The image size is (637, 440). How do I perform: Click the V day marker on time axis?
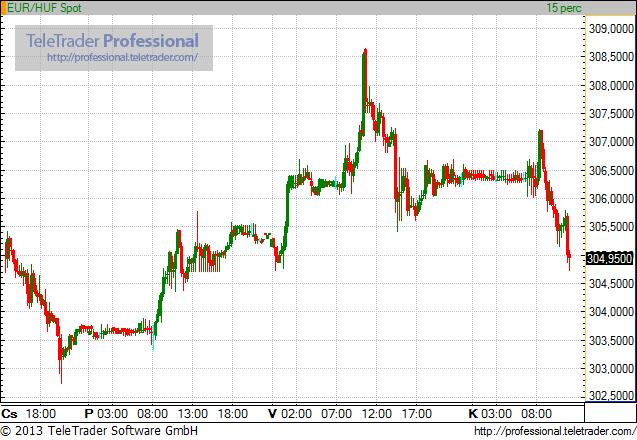coord(272,414)
